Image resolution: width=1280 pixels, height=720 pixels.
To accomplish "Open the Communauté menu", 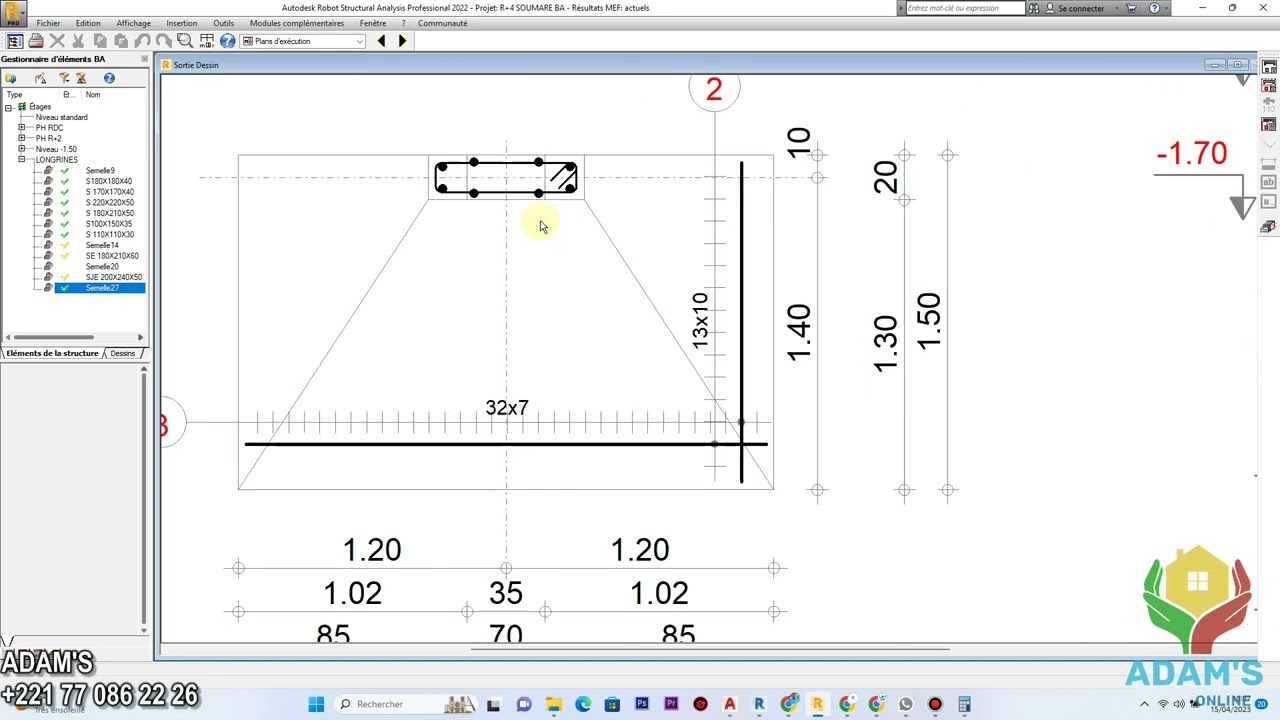I will 443,23.
